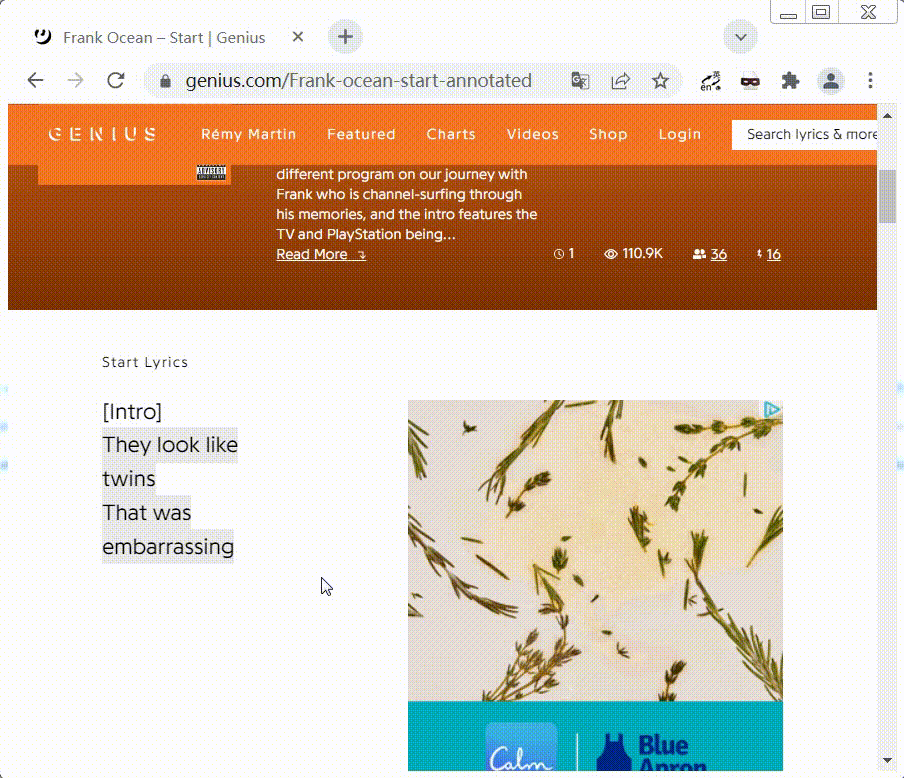Click the '[Intro]' lyric text
Image resolution: width=904 pixels, height=778 pixels.
click(x=132, y=411)
